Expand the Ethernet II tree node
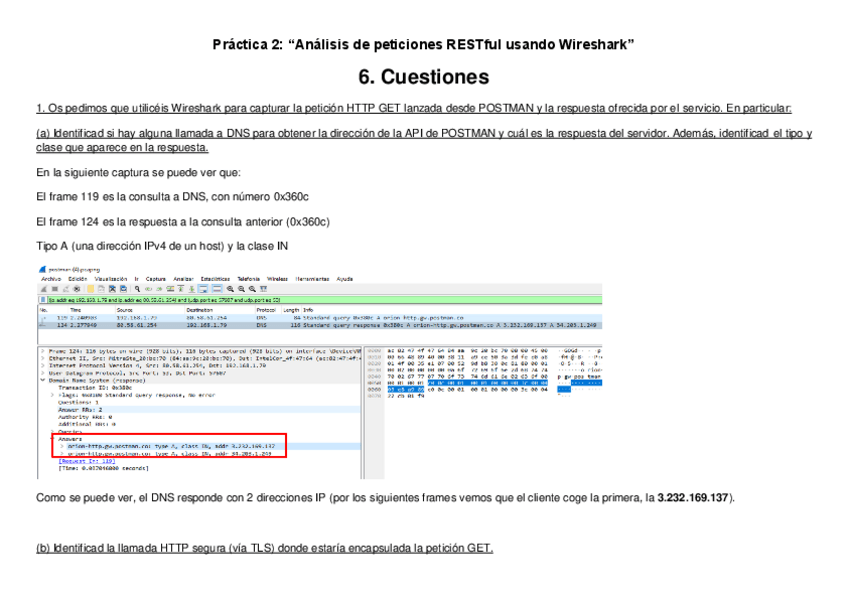The height and width of the screenshot is (599, 848). click(x=43, y=358)
